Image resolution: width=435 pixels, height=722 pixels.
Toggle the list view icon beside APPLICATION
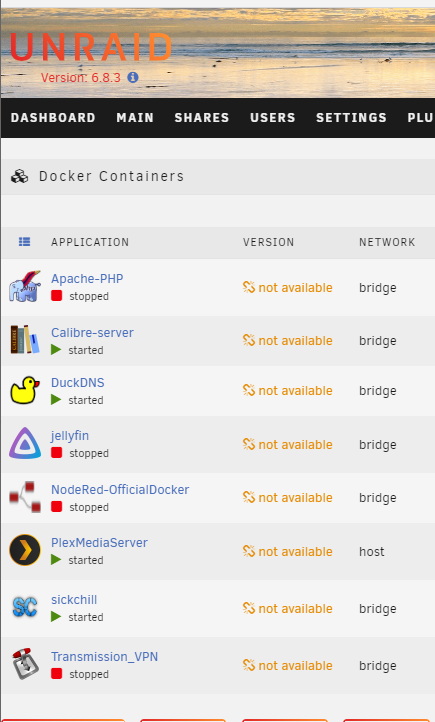(x=24, y=242)
